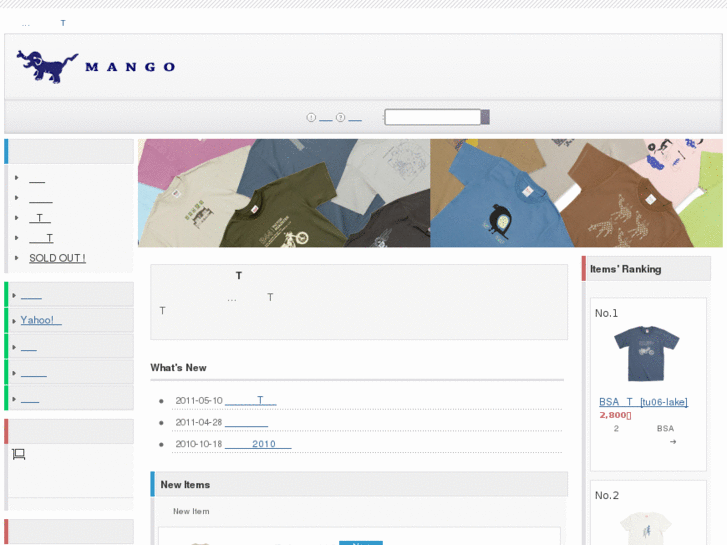Open the Yahoo! sidebar link
This screenshot has width=727, height=545.
point(41,320)
